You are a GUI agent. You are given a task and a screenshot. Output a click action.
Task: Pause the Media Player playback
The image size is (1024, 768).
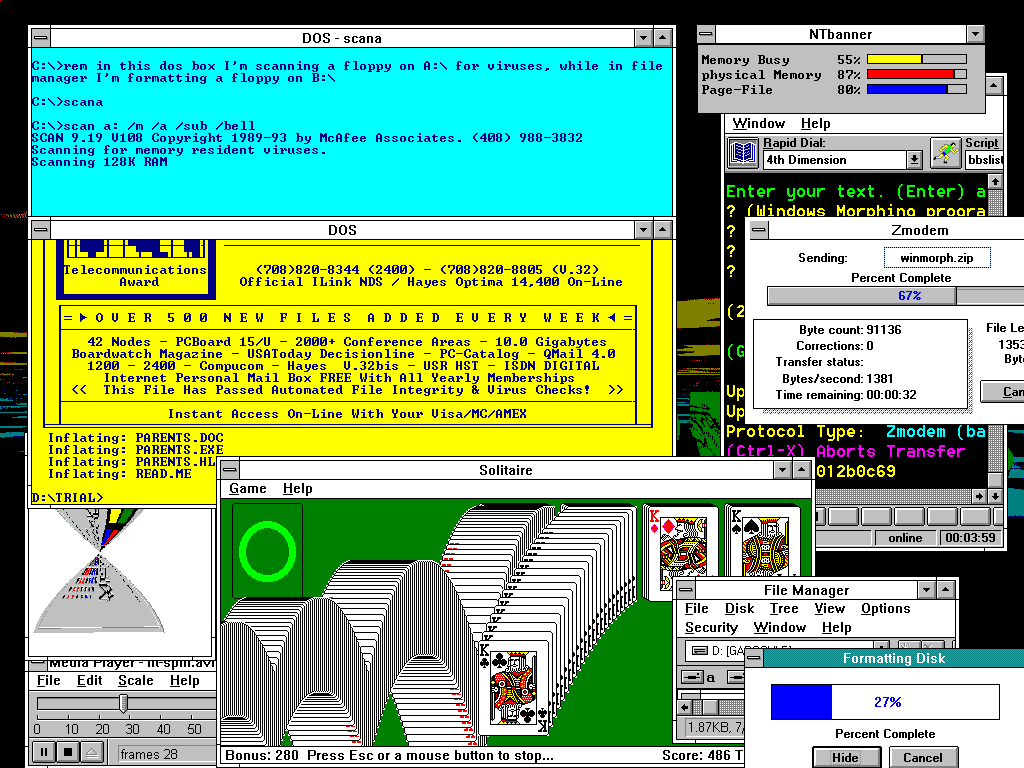click(x=44, y=753)
